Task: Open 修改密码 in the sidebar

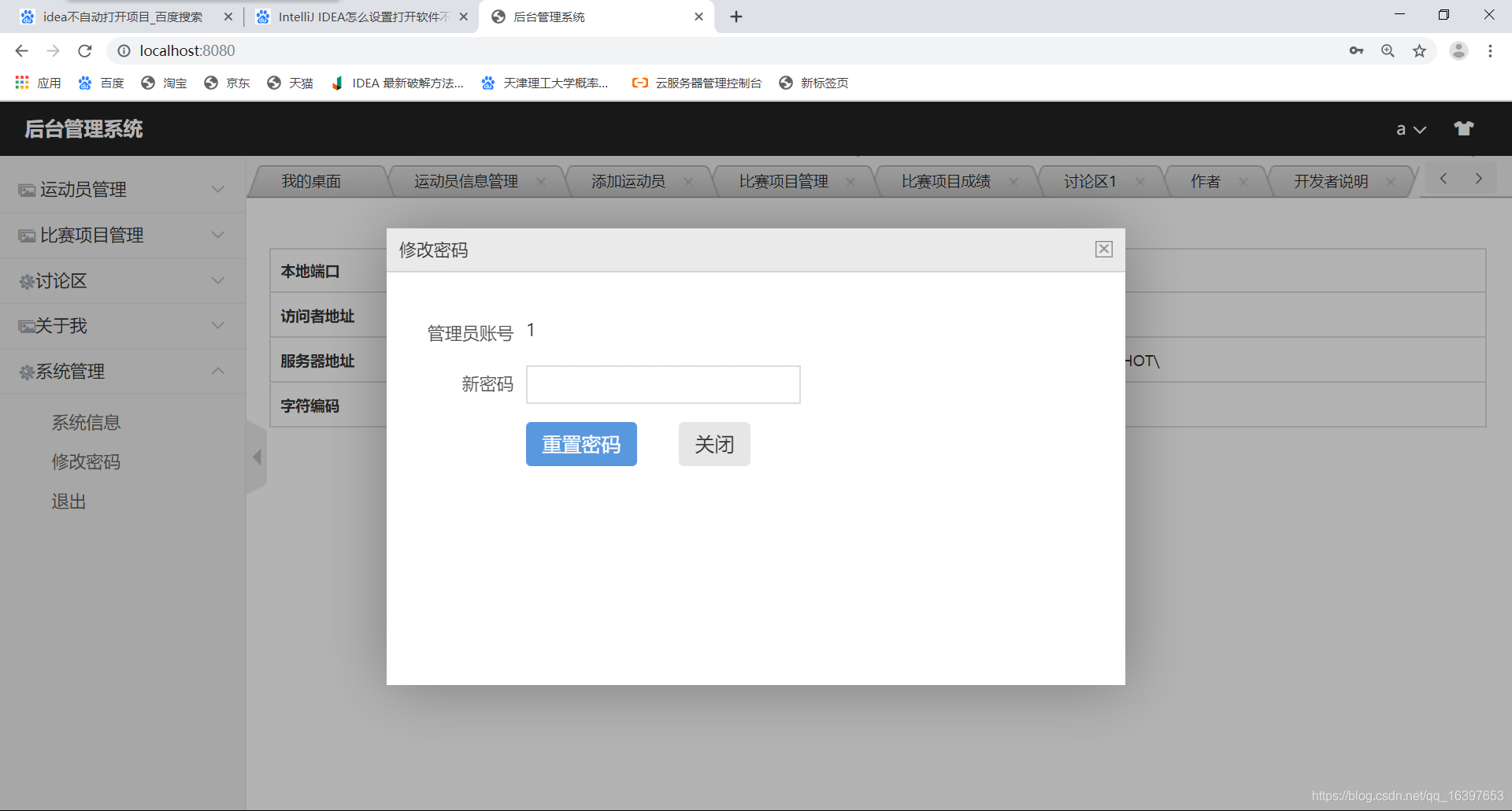Action: click(86, 462)
